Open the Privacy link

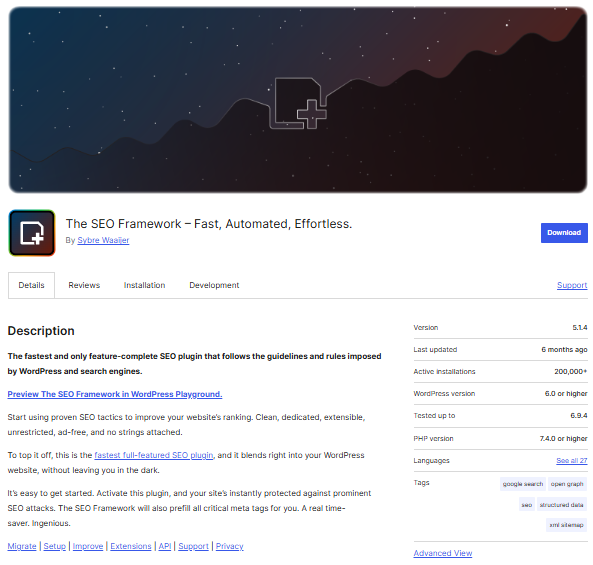[230, 546]
